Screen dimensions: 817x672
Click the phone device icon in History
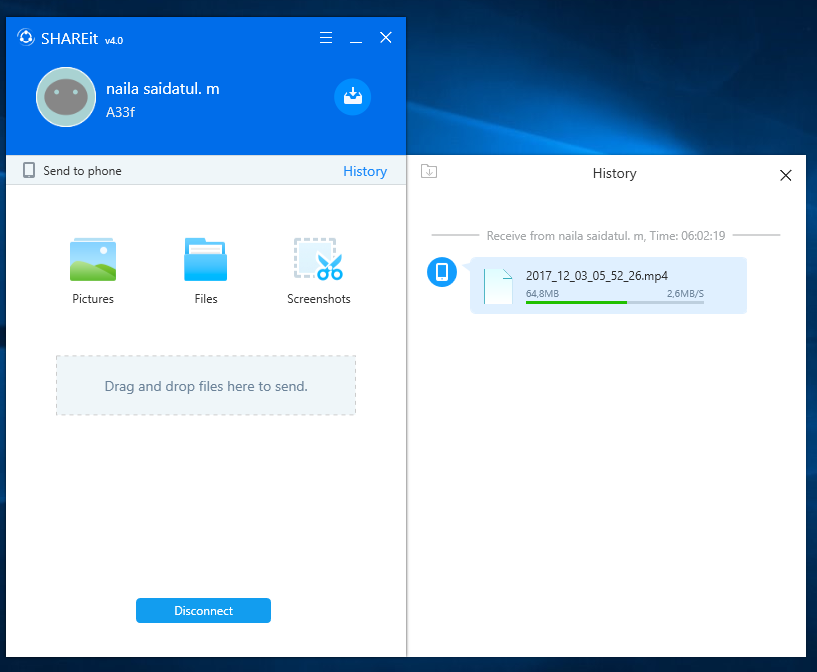coord(442,272)
